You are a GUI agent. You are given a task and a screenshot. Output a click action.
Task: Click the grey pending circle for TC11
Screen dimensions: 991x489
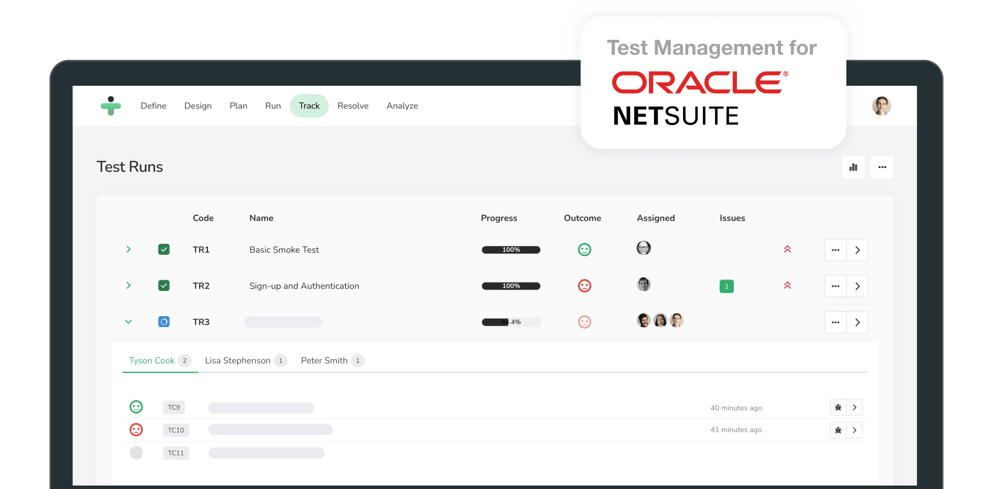coord(136,452)
